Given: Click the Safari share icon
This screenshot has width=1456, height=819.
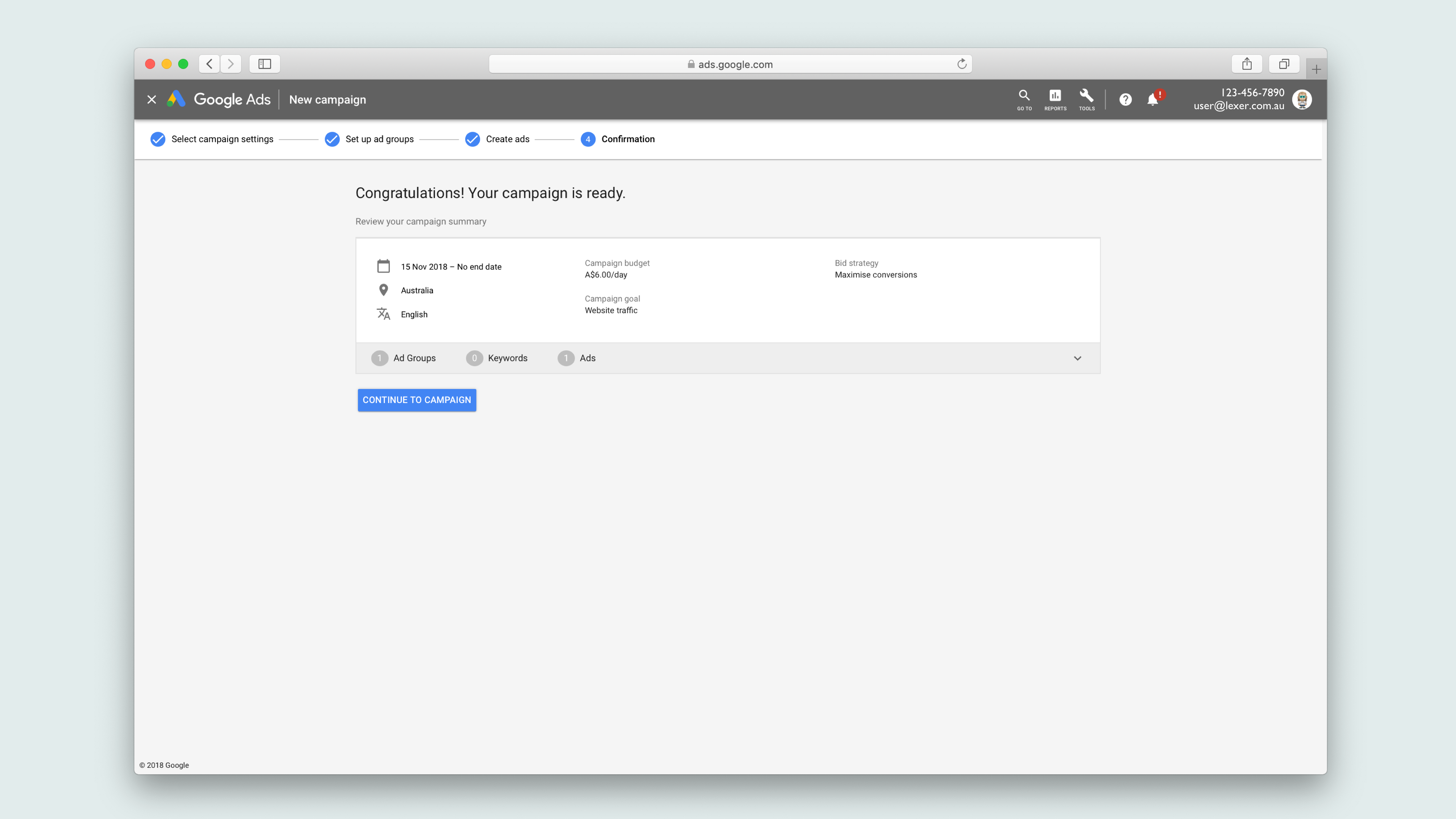Looking at the screenshot, I should 1246,64.
